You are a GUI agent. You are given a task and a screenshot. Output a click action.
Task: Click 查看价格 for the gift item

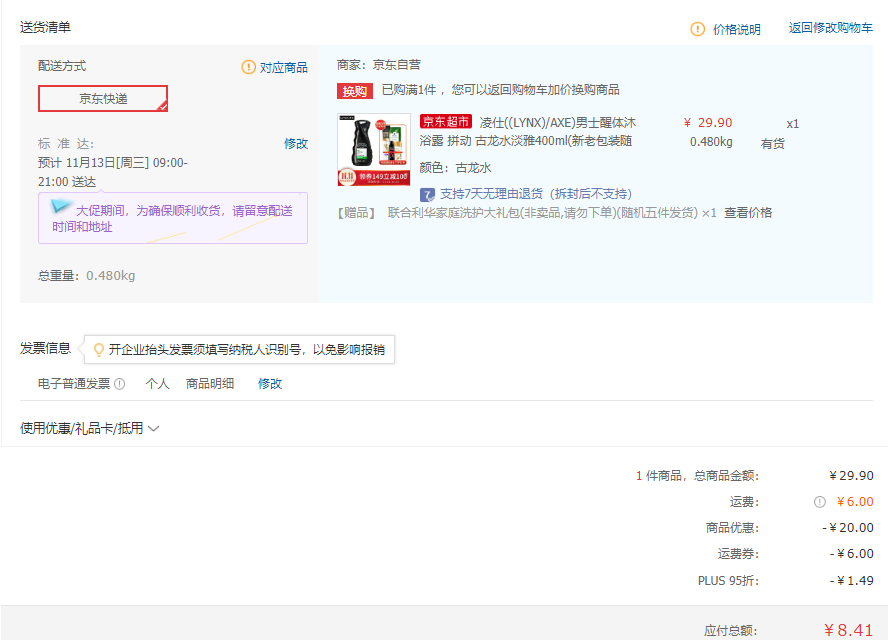tap(748, 213)
